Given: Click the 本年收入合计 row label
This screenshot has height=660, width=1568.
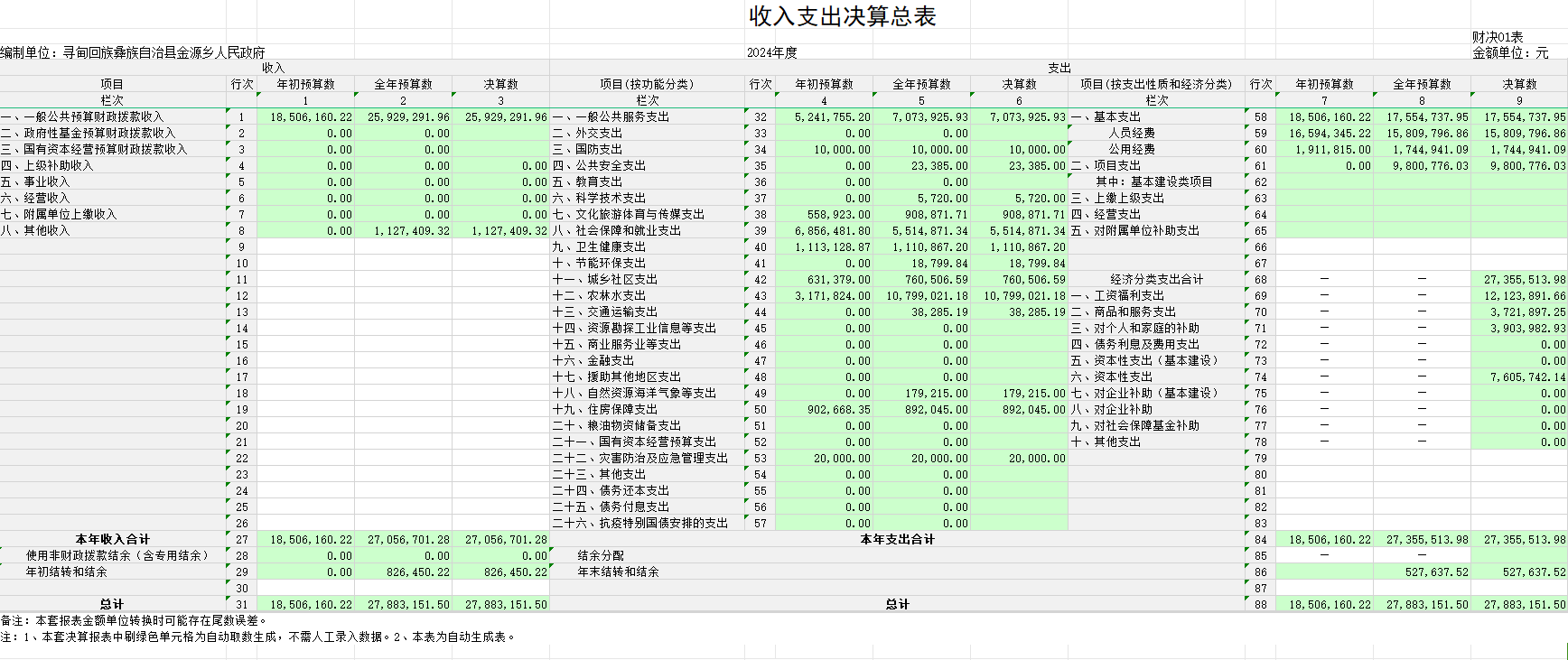Looking at the screenshot, I should coord(112,539).
